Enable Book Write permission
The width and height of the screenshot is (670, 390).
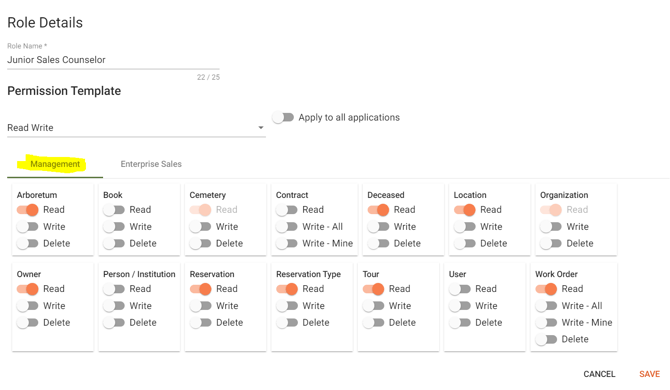114,226
